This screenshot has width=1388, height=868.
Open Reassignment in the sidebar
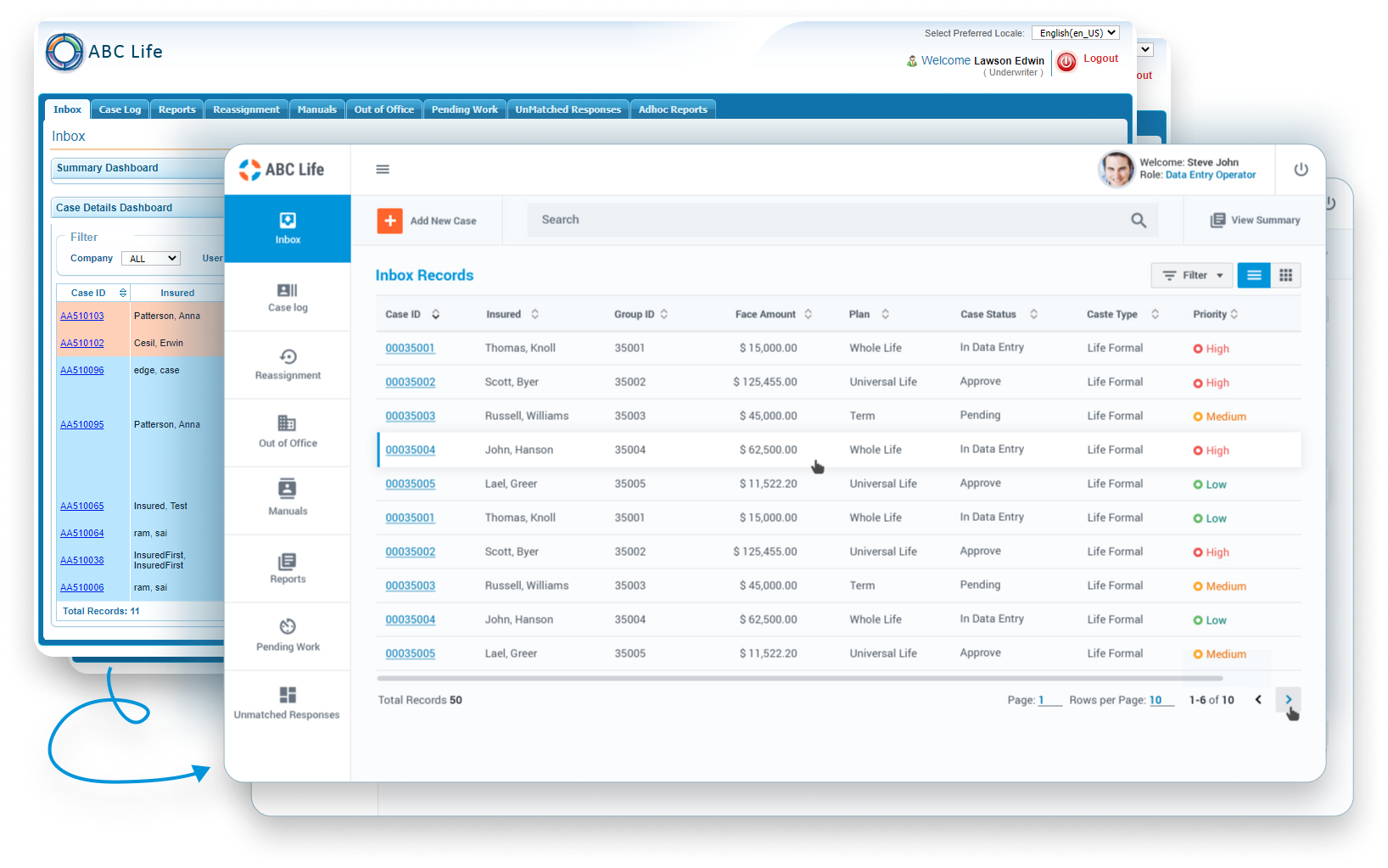(x=288, y=365)
